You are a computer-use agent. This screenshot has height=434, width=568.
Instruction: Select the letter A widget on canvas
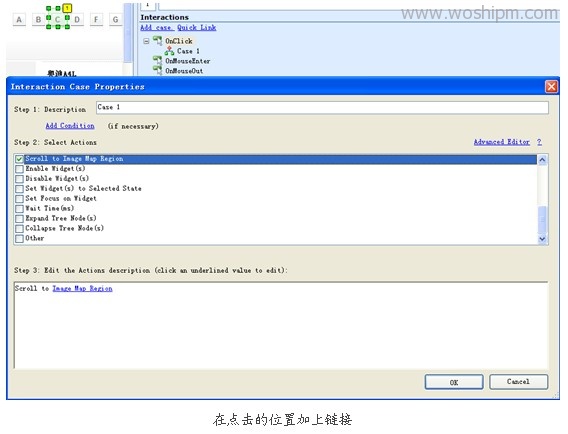pos(19,20)
